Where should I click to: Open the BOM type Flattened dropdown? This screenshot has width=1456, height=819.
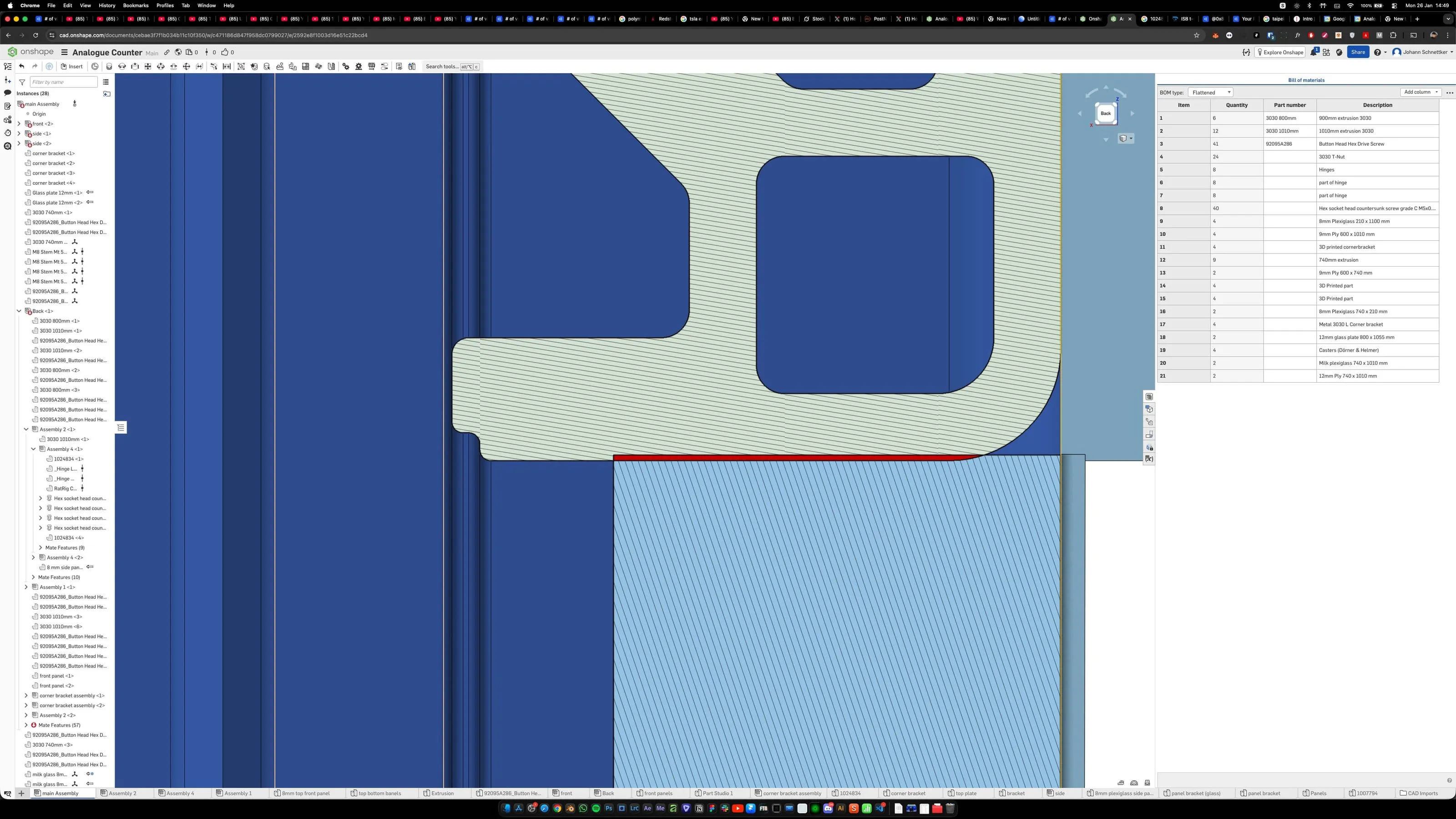[1210, 92]
